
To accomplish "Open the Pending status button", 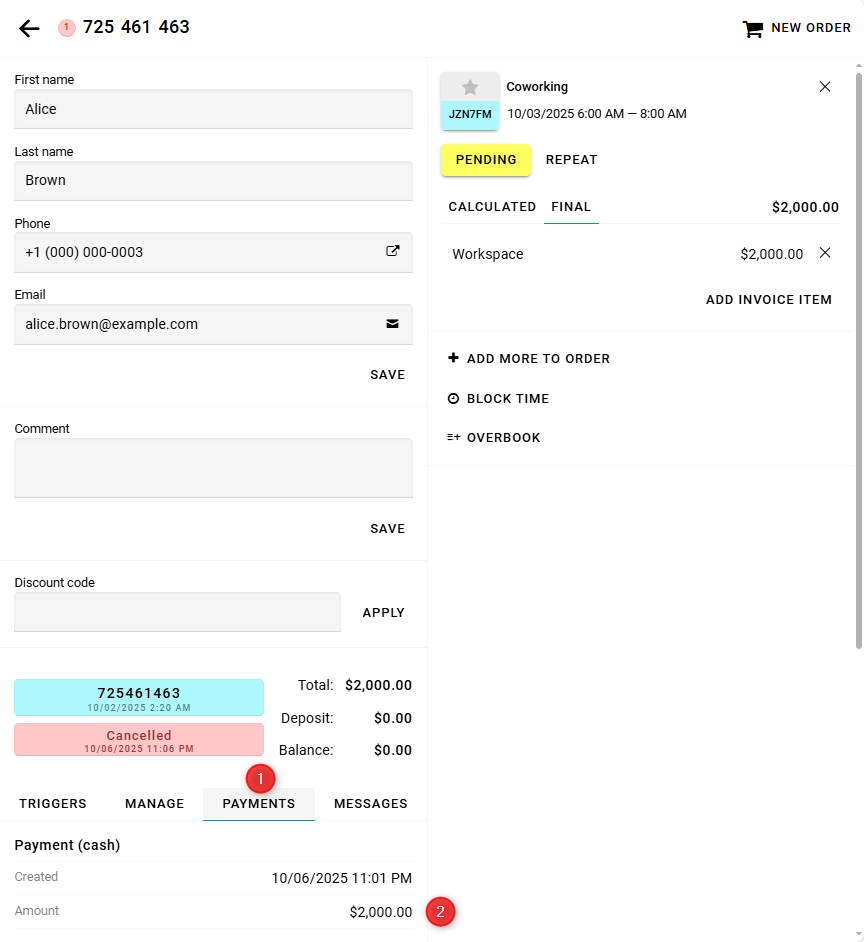I will [486, 160].
